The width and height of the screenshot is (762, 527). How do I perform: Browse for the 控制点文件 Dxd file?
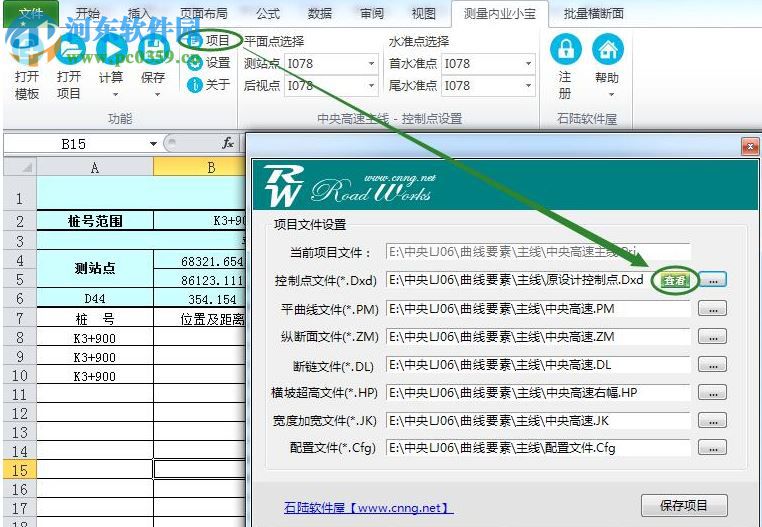[x=712, y=281]
